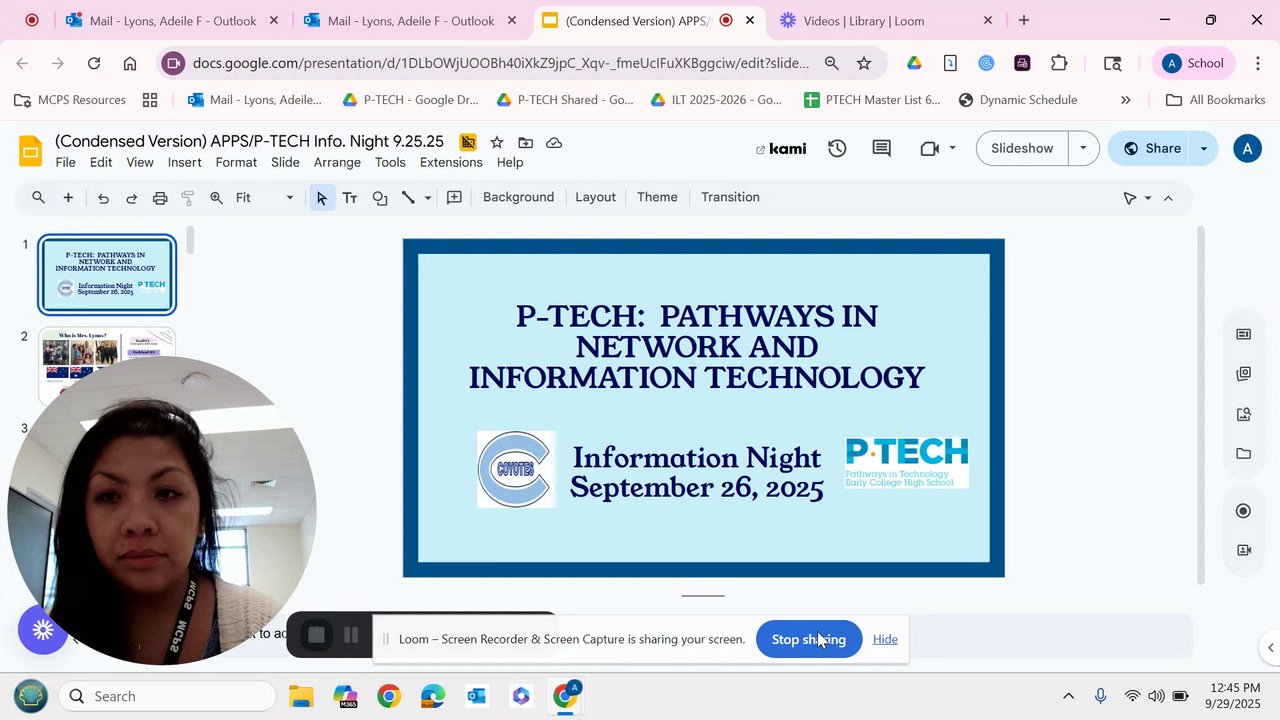This screenshot has width=1280, height=720.
Task: Show all comments panel
Action: (x=881, y=148)
